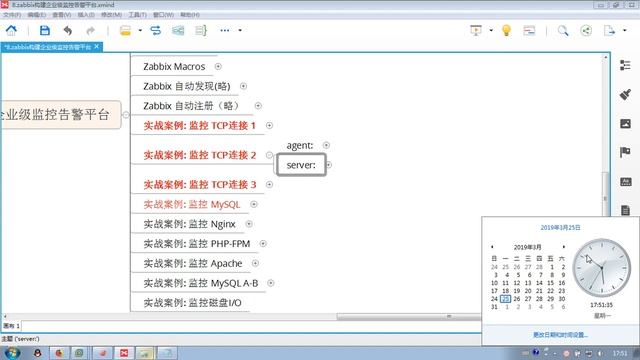Select March 26 in the calendar
The width and height of the screenshot is (640, 360).
pyautogui.click(x=517, y=299)
